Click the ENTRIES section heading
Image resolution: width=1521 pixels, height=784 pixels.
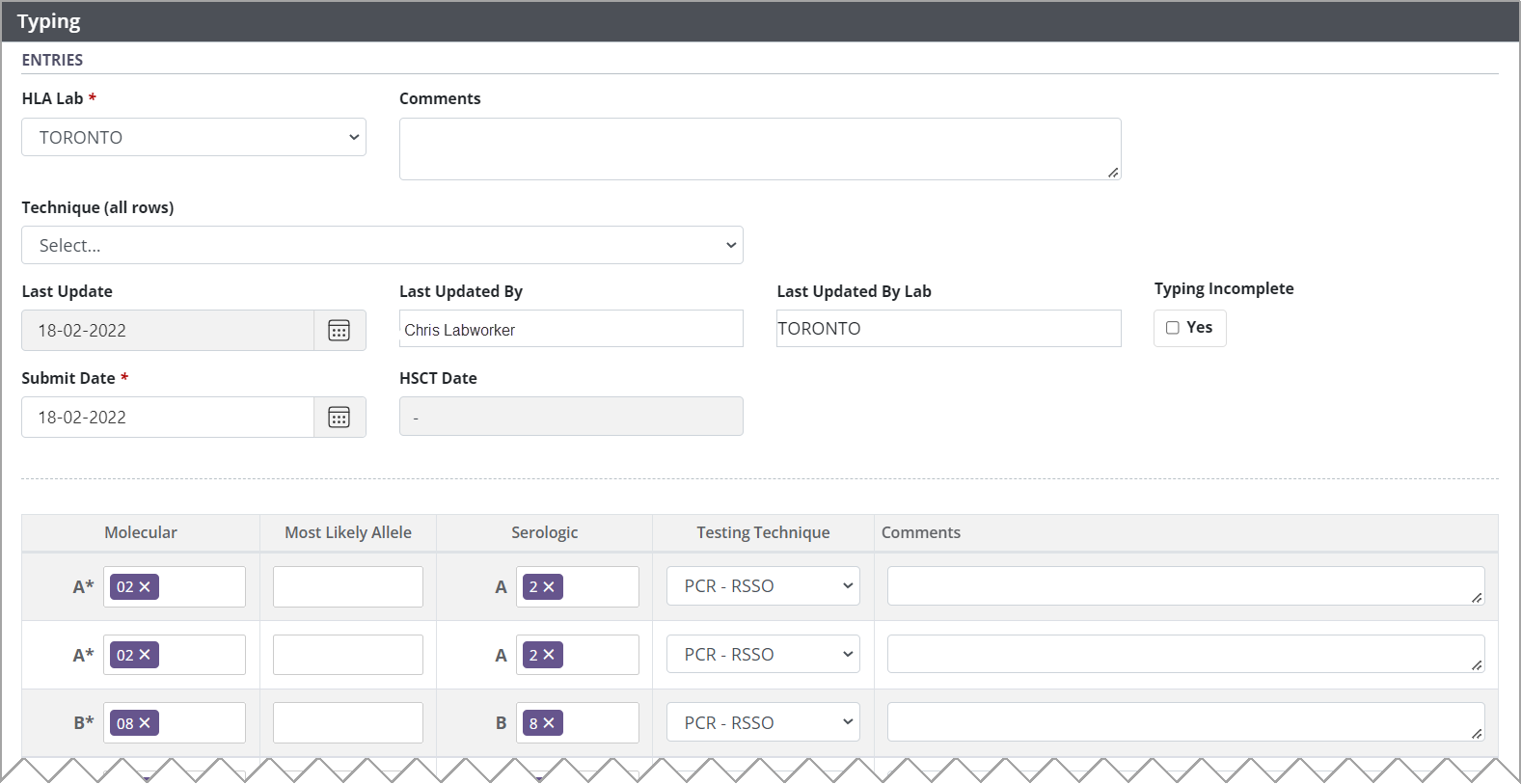(x=52, y=60)
